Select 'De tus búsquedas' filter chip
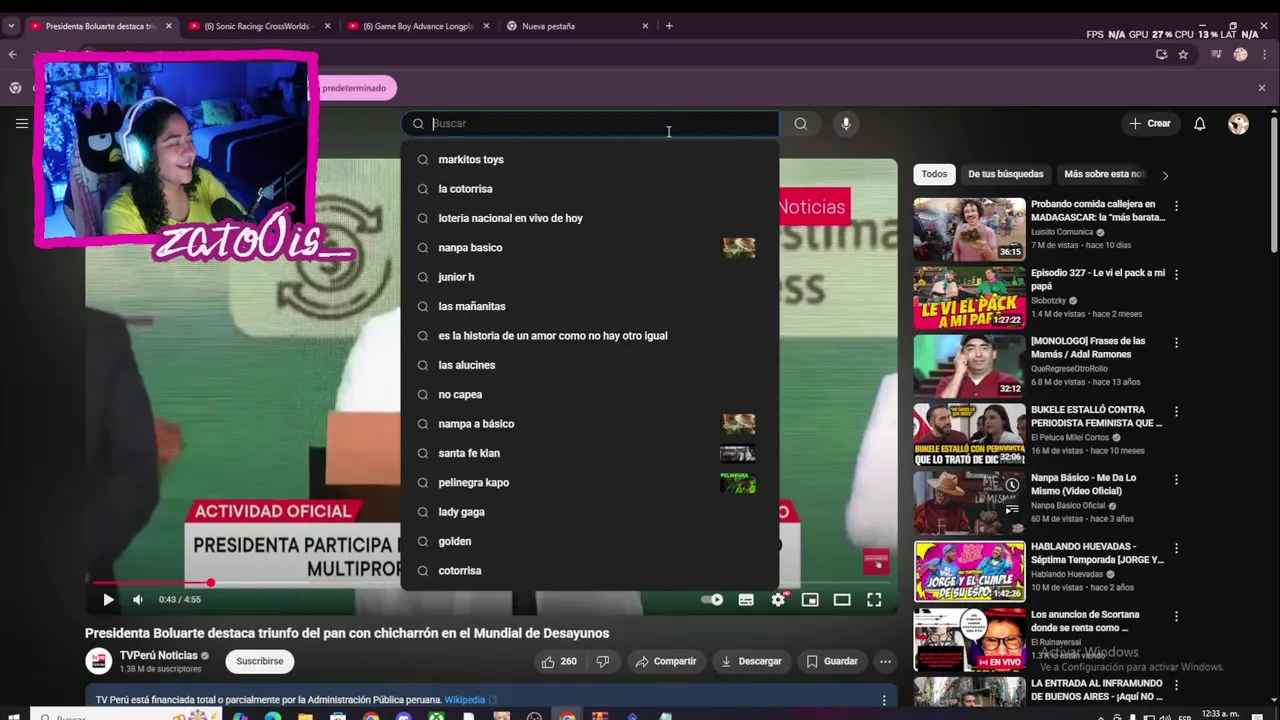Screen dimensions: 1280x720 tap(1005, 174)
